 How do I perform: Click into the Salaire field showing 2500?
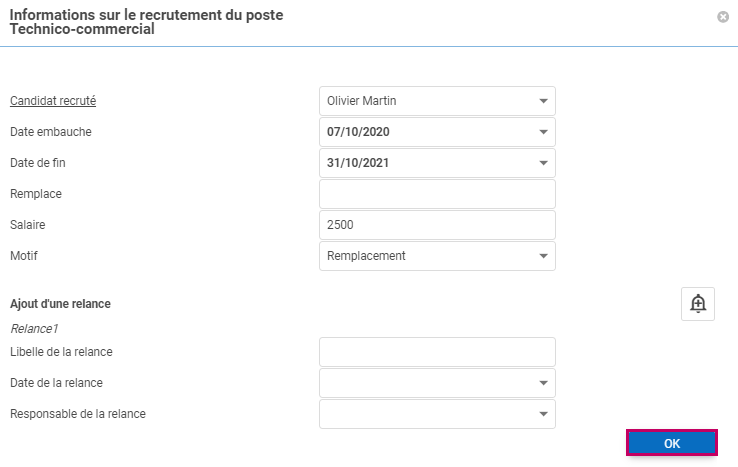click(436, 225)
